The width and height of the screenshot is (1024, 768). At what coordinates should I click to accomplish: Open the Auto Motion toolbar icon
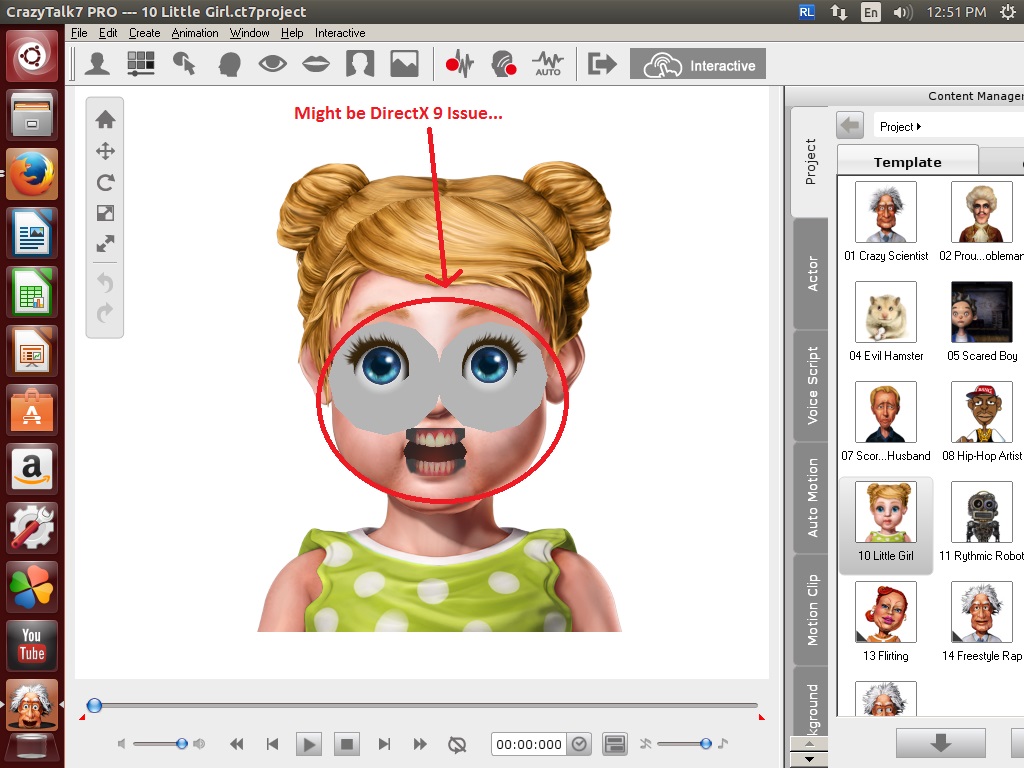(547, 64)
